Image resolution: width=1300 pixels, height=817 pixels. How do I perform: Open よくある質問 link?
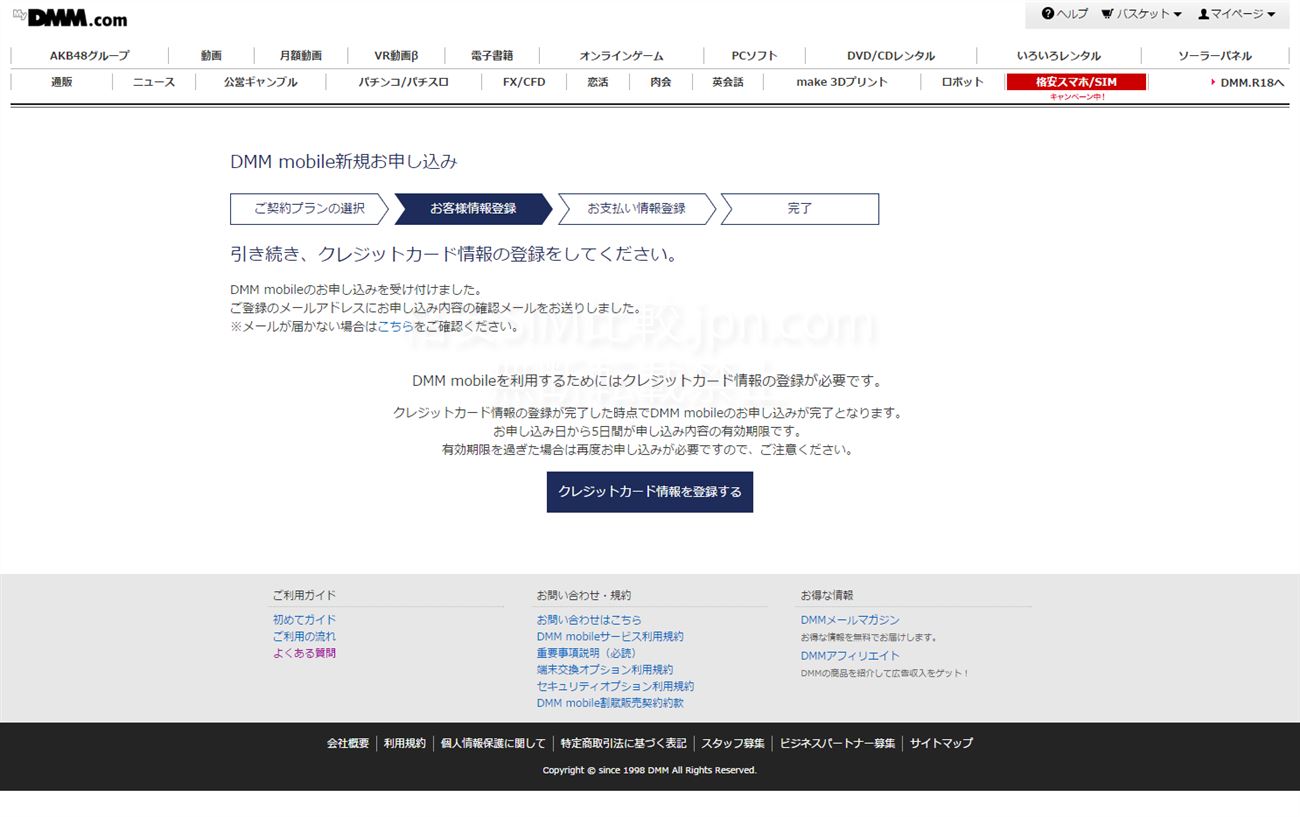point(304,653)
